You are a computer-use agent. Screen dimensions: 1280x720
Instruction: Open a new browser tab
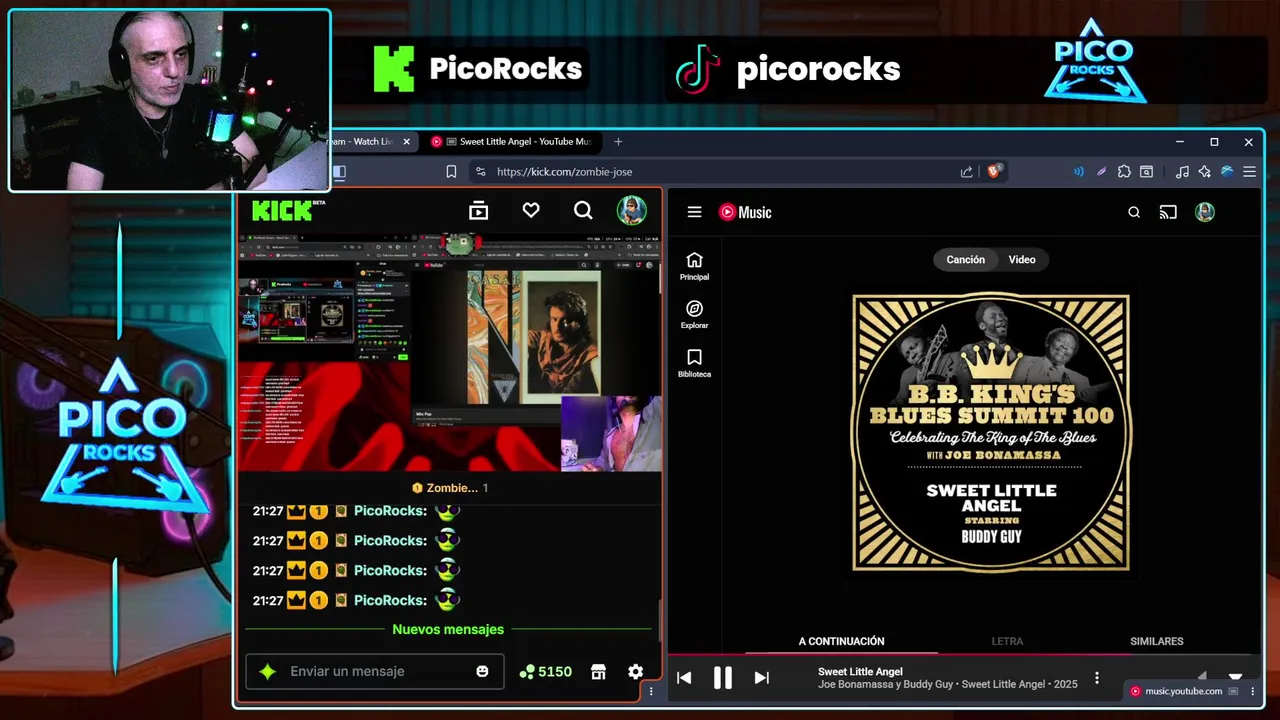click(618, 142)
